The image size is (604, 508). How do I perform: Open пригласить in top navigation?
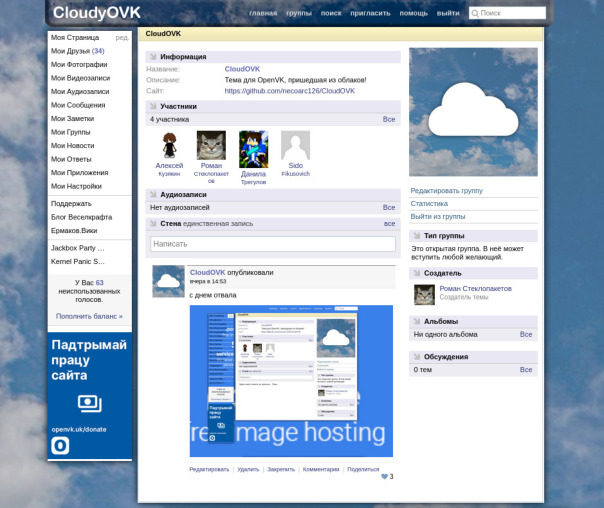pyautogui.click(x=370, y=13)
